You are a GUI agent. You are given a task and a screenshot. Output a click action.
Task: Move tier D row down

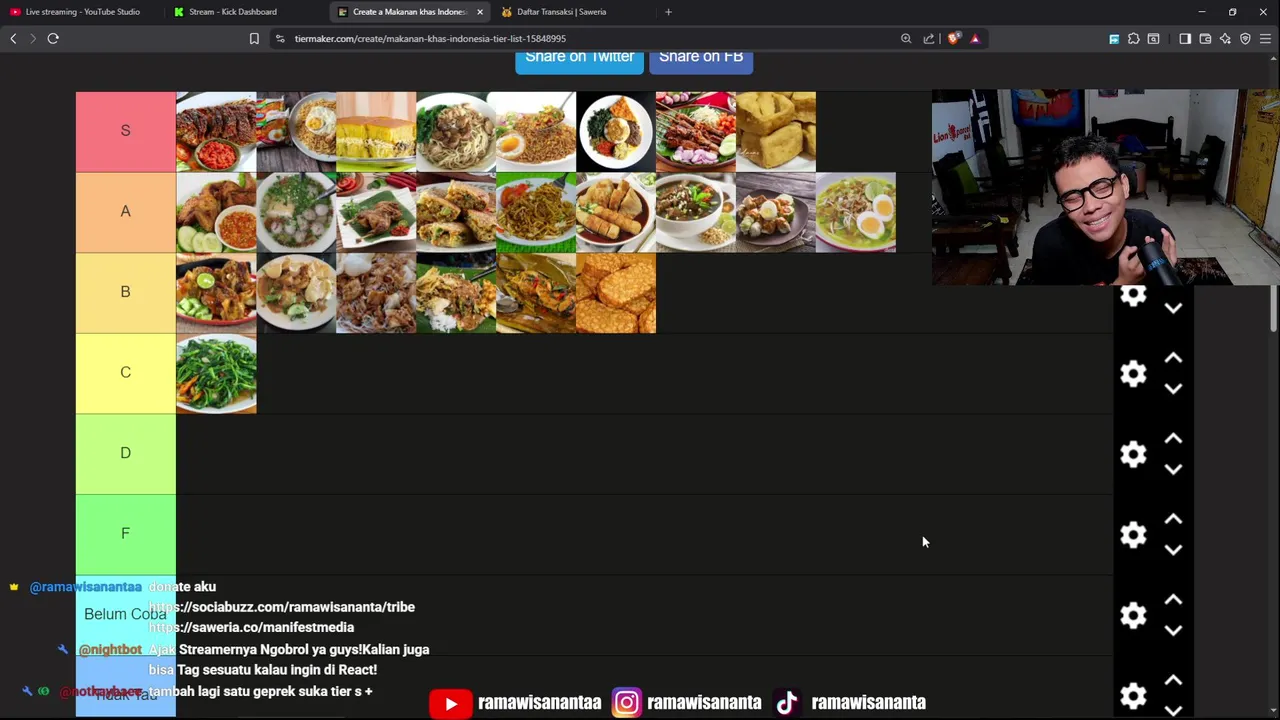click(1173, 470)
